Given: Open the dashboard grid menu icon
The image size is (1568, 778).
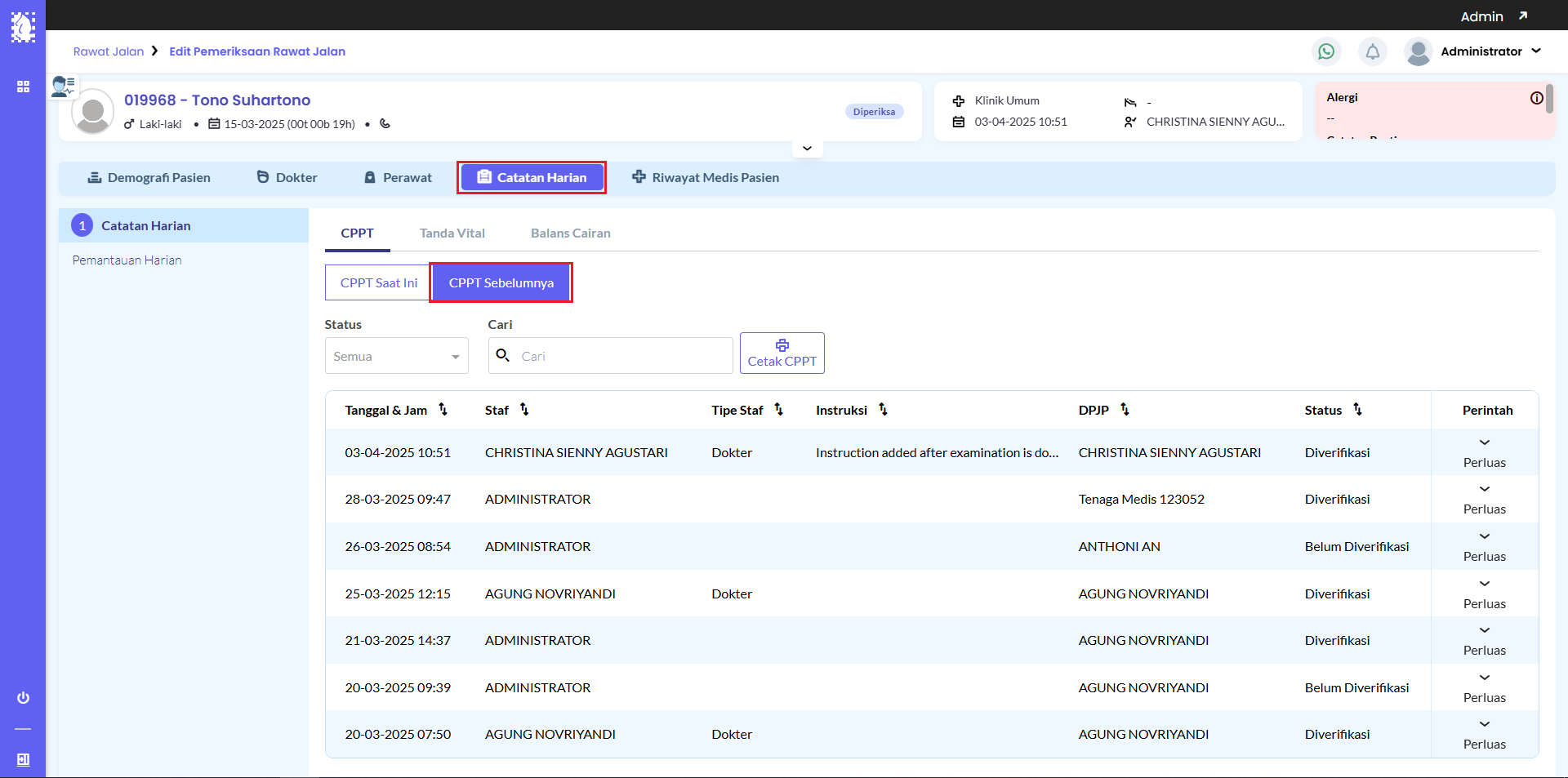Looking at the screenshot, I should (x=23, y=87).
